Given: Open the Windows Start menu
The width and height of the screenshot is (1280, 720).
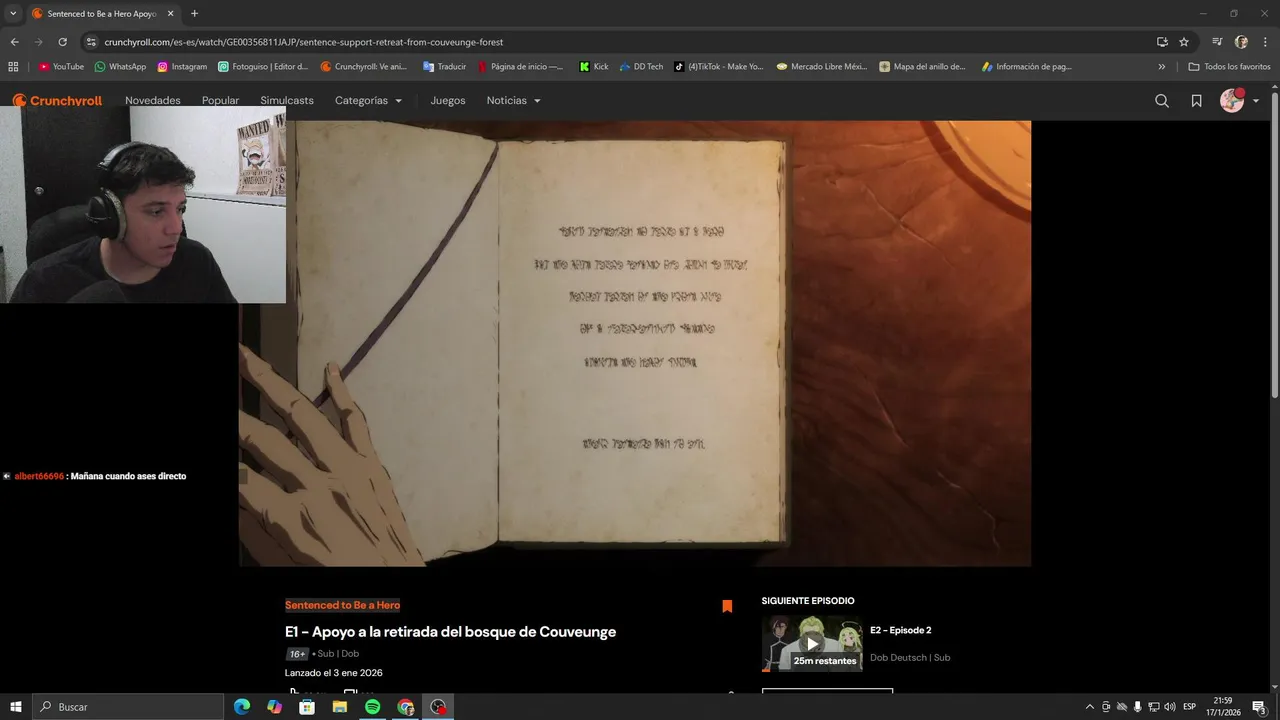Looking at the screenshot, I should pos(16,707).
